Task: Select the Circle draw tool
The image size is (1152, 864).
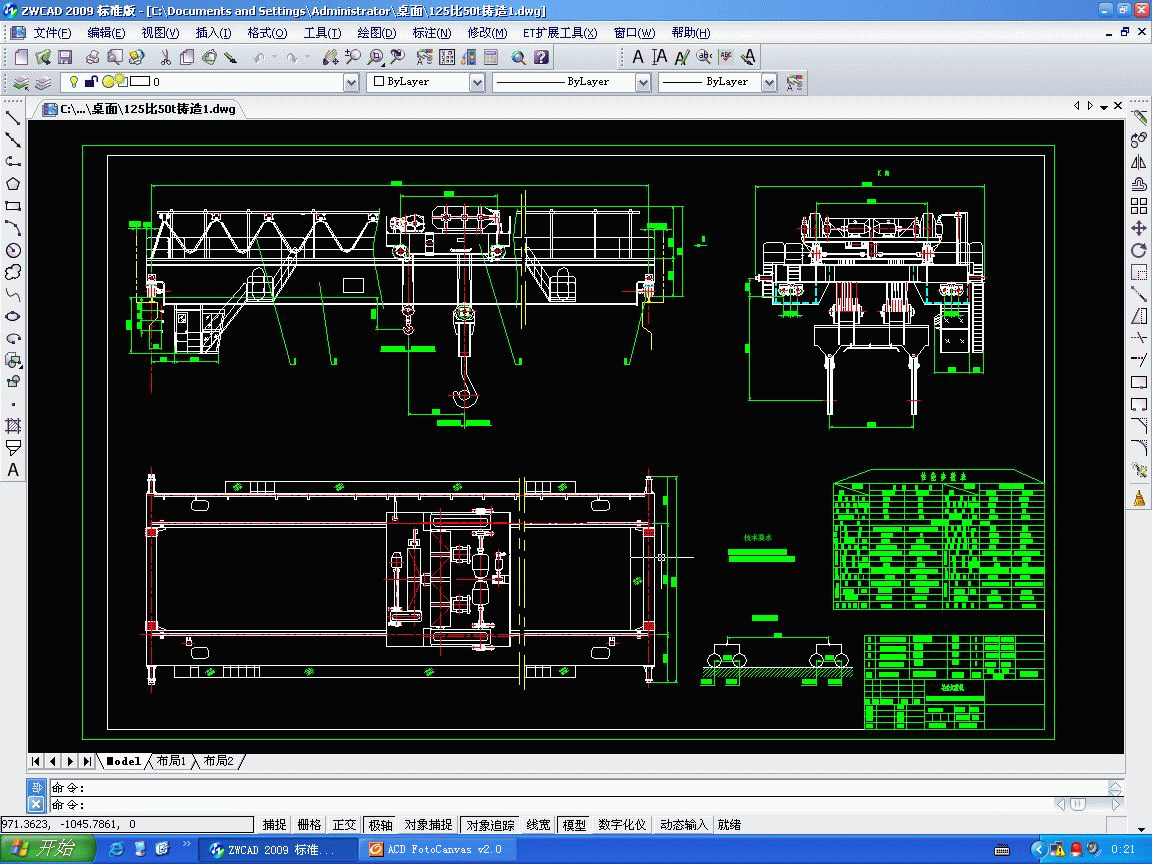Action: (13, 250)
